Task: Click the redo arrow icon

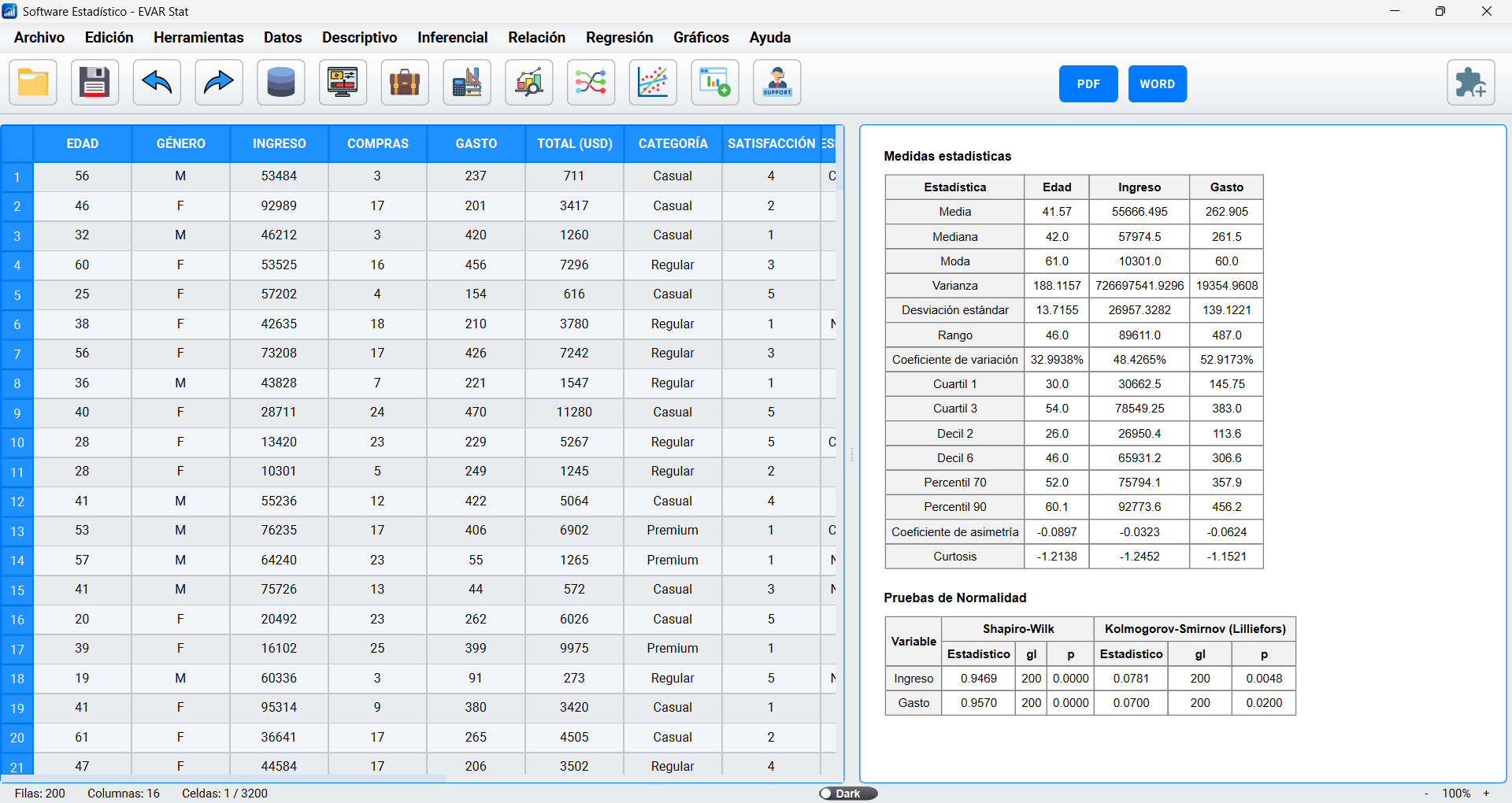Action: point(218,83)
